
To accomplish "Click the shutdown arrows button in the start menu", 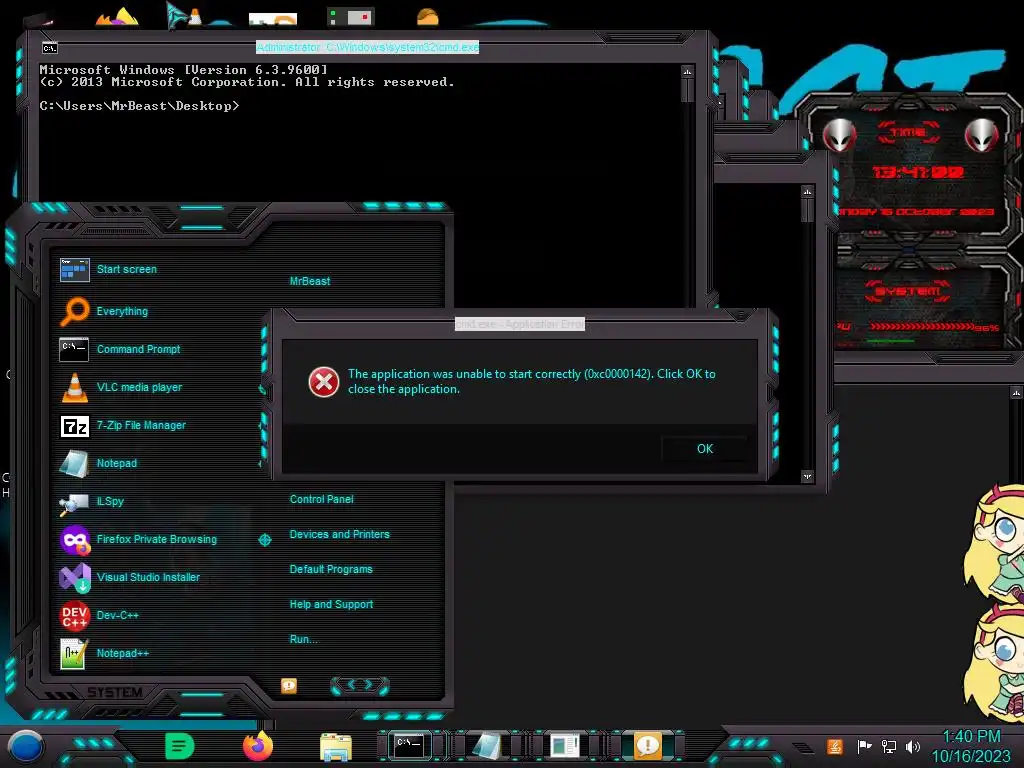I will click(x=360, y=685).
